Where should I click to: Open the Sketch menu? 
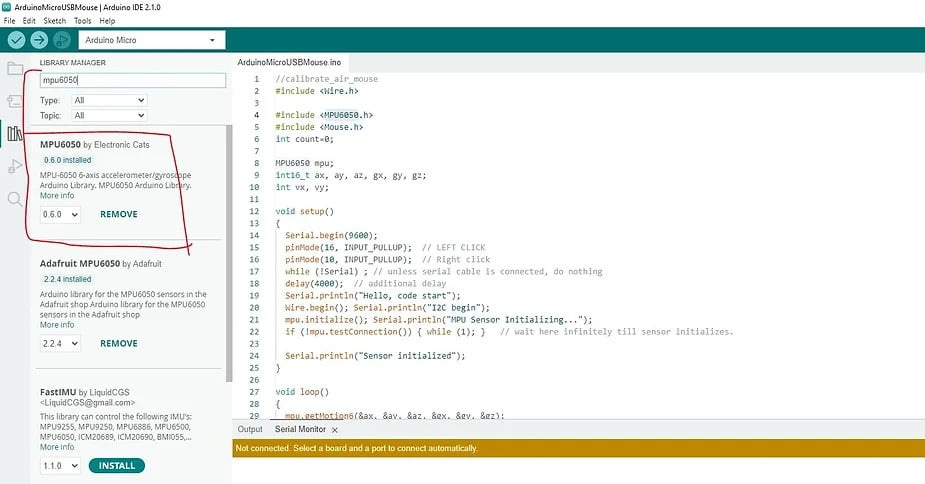click(x=55, y=21)
